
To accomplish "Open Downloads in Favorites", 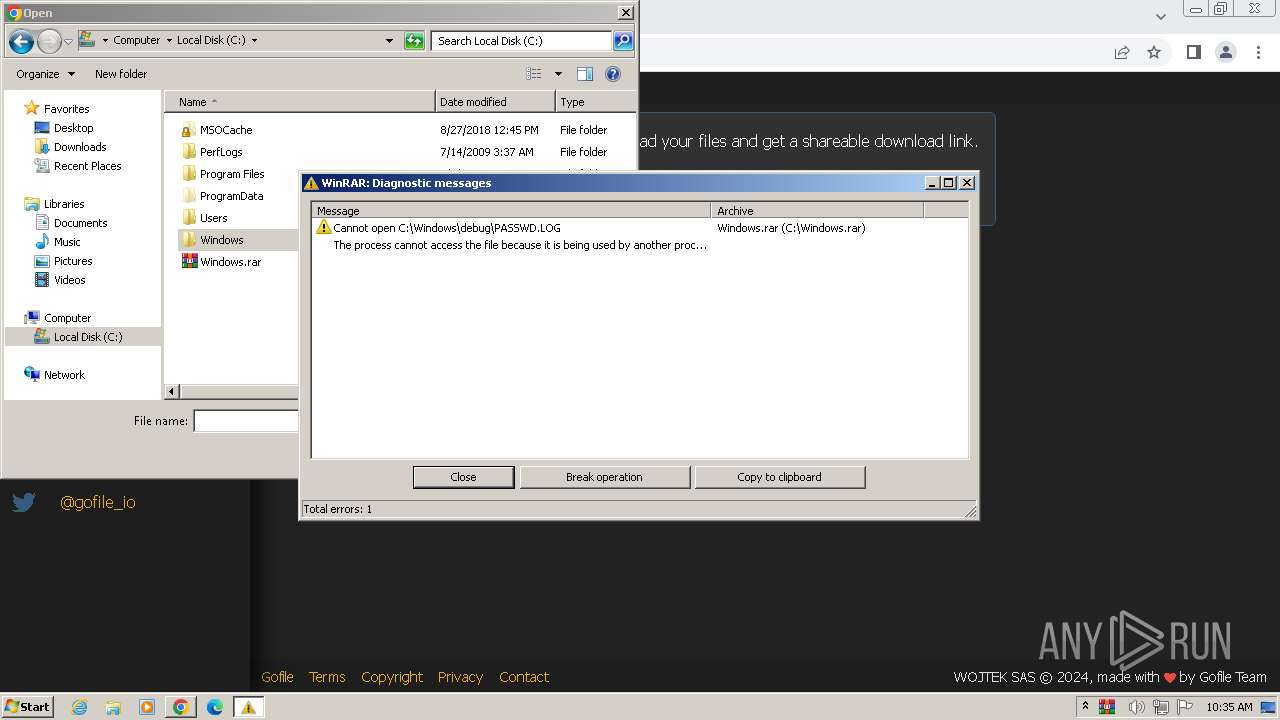I will (x=80, y=147).
